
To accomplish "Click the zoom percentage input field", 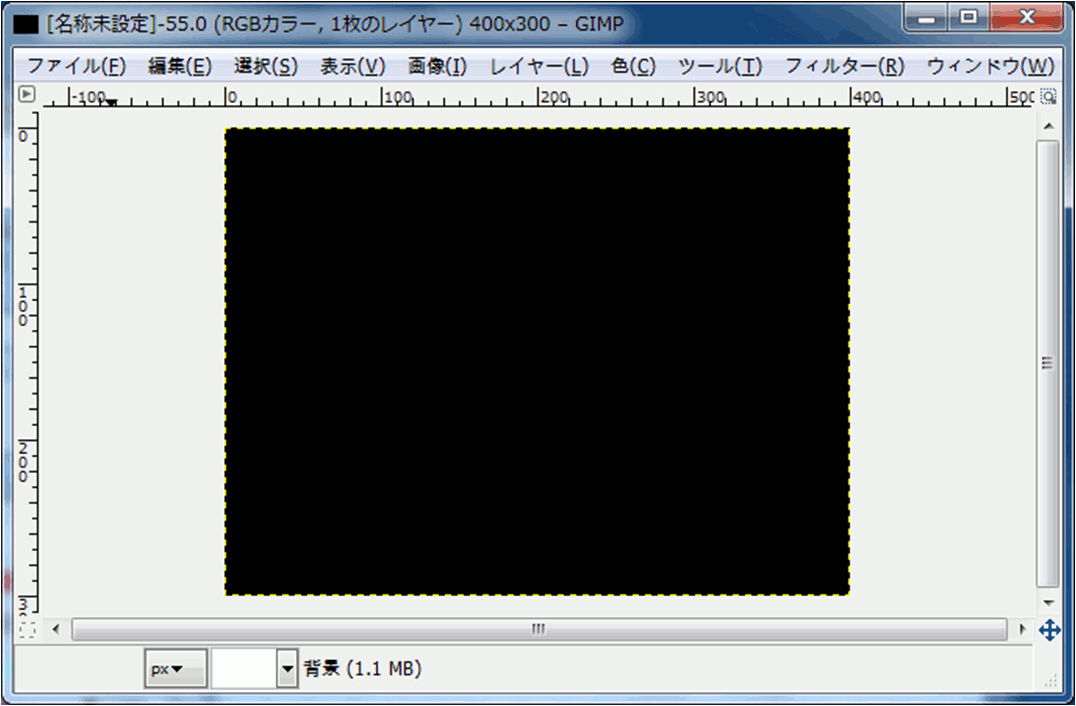I will click(x=243, y=669).
